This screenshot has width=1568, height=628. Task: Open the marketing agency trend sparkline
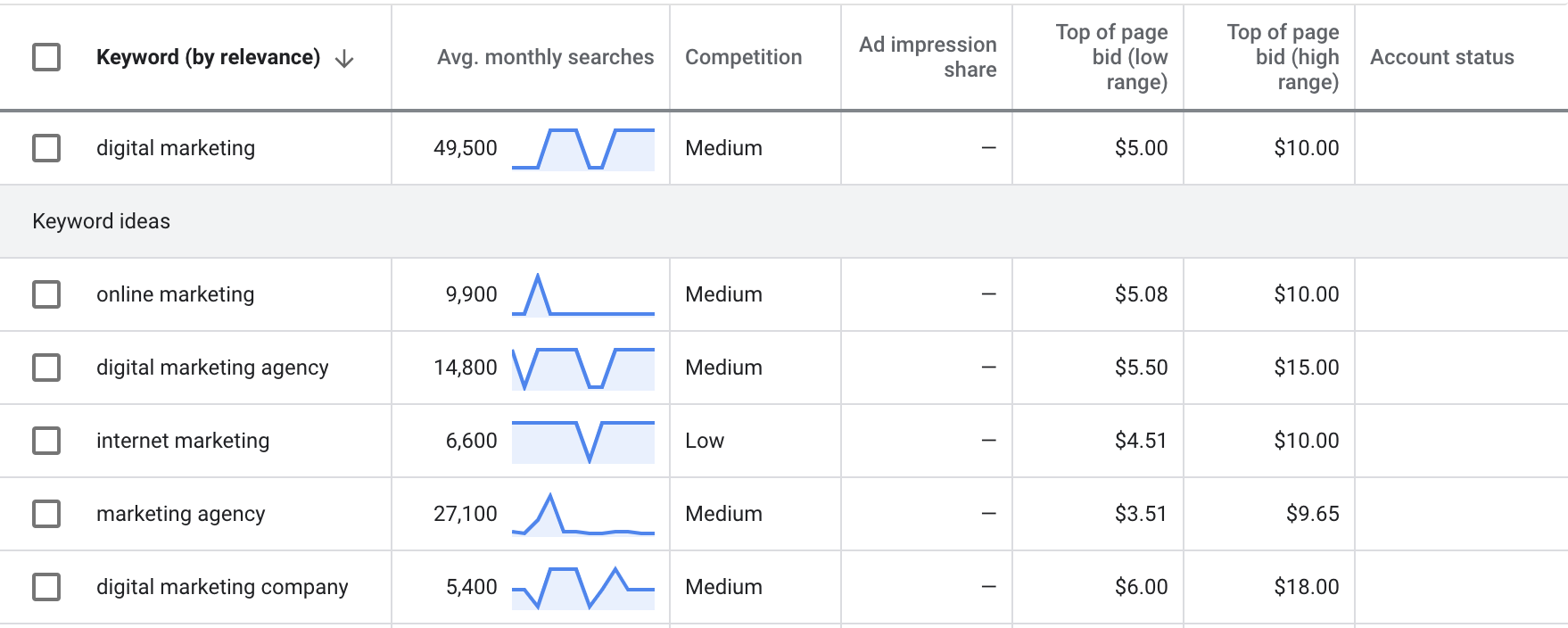[583, 515]
